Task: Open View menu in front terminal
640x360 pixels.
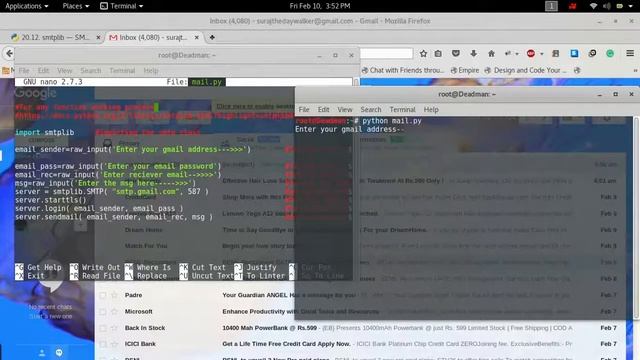Action: (345, 109)
